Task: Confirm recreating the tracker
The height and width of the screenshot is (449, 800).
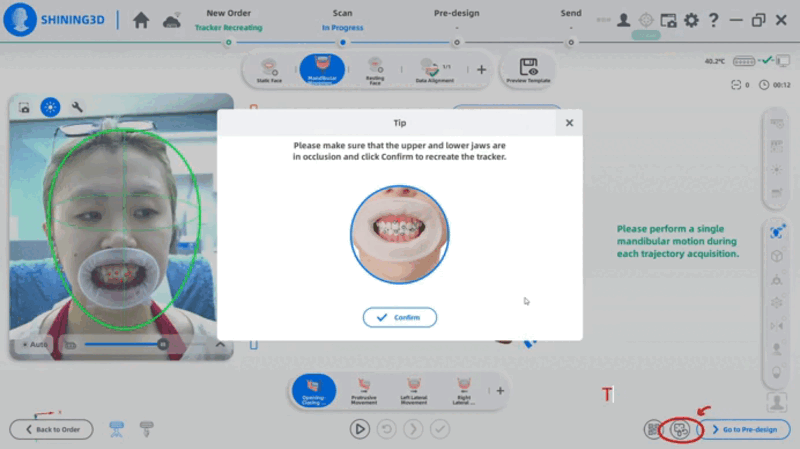Action: pyautogui.click(x=399, y=317)
